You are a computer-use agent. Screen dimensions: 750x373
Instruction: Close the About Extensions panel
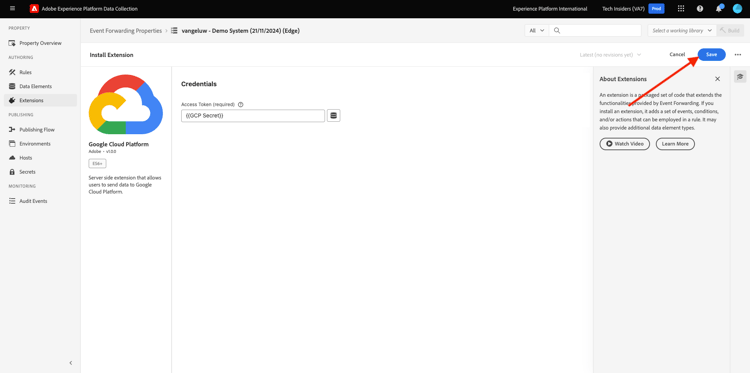click(x=717, y=79)
